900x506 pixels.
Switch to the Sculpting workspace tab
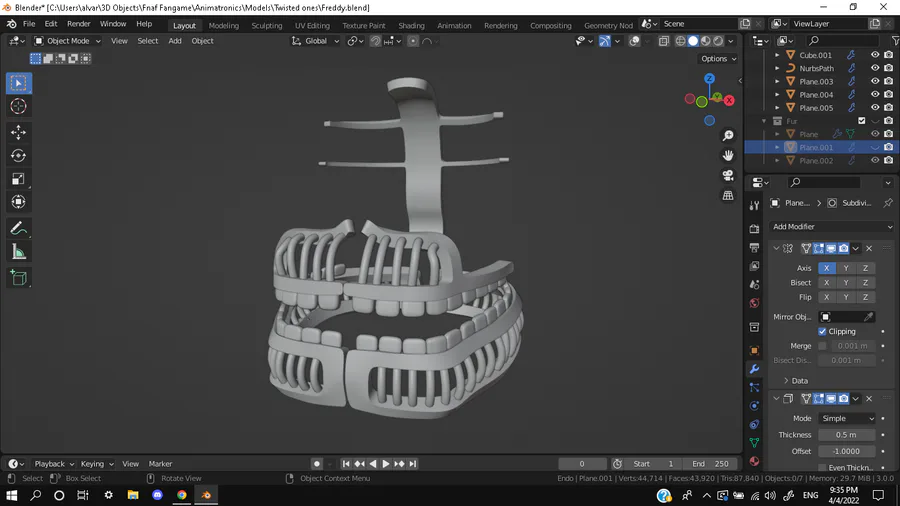(266, 25)
